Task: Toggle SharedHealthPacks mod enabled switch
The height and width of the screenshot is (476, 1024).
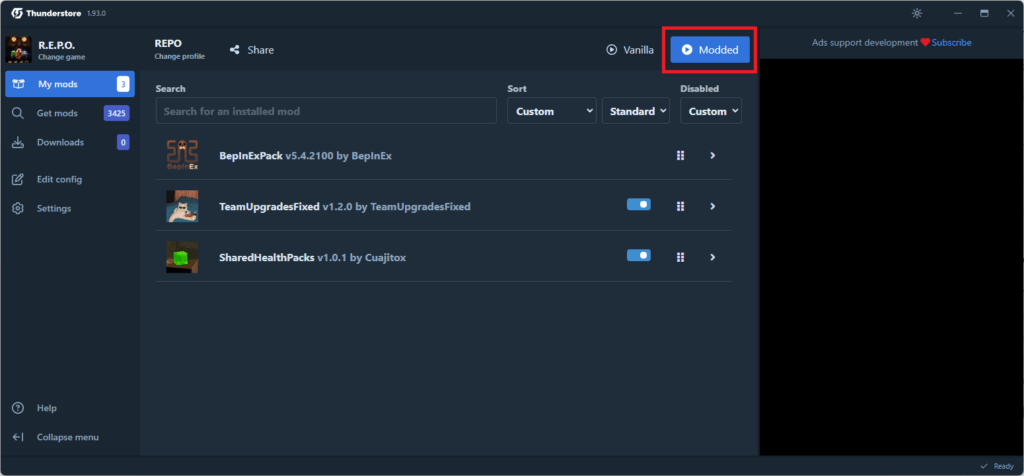Action: (639, 255)
